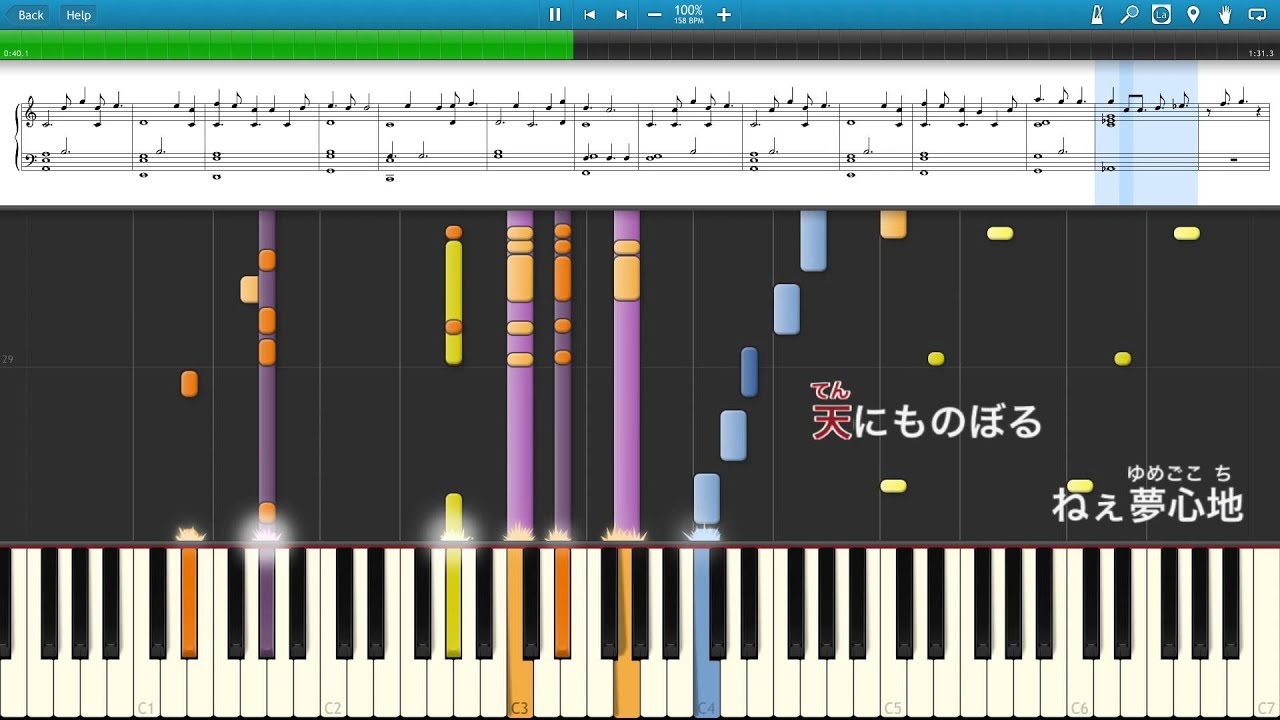
Task: Increase tempo with the plus button
Action: point(724,14)
